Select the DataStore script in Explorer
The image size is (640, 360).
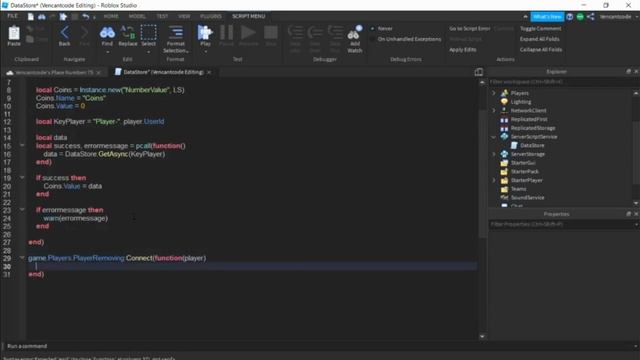click(532, 145)
